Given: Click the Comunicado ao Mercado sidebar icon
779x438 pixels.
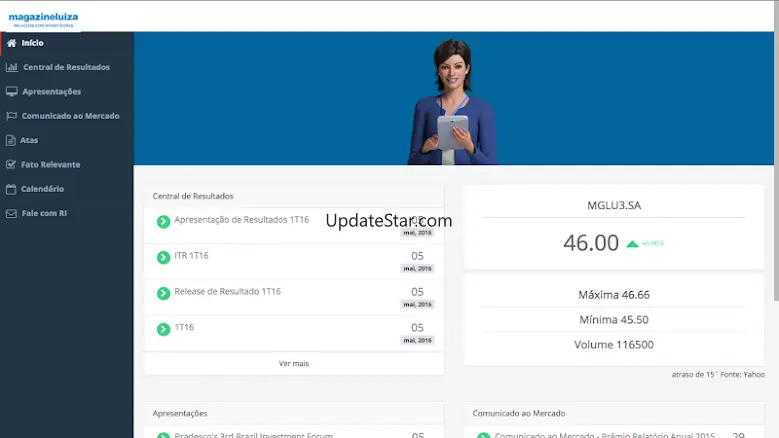Looking at the screenshot, I should coord(11,116).
